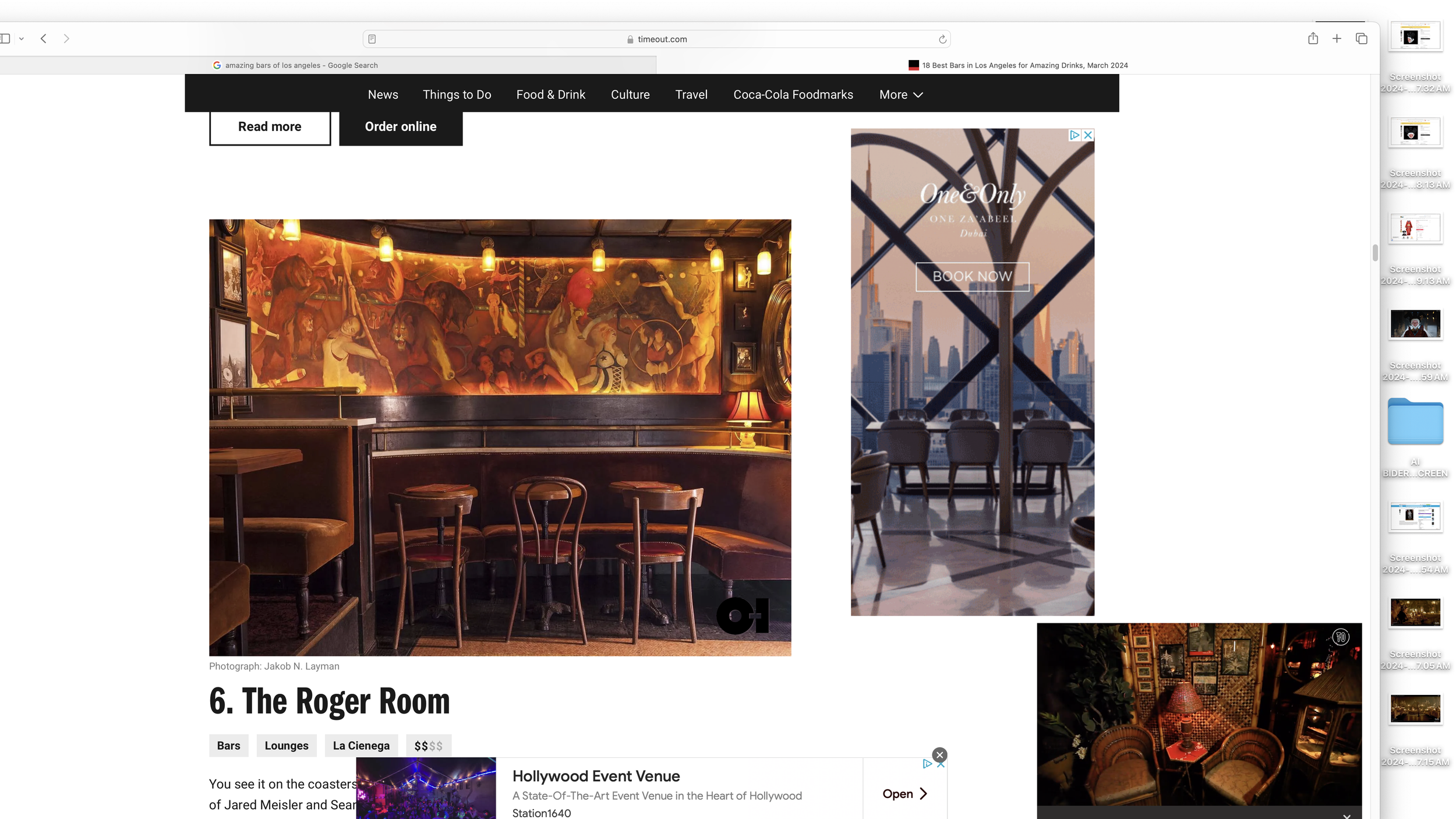Reload the timeout.com page
Image resolution: width=1456 pixels, height=819 pixels.
click(942, 39)
